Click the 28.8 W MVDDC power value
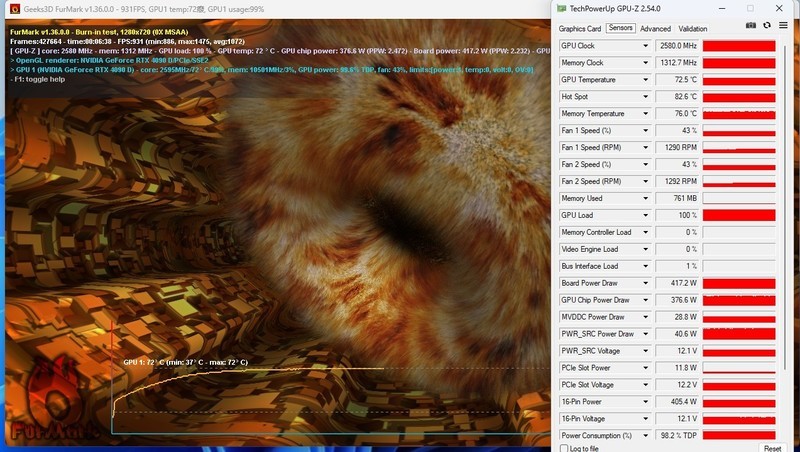 [x=677, y=317]
